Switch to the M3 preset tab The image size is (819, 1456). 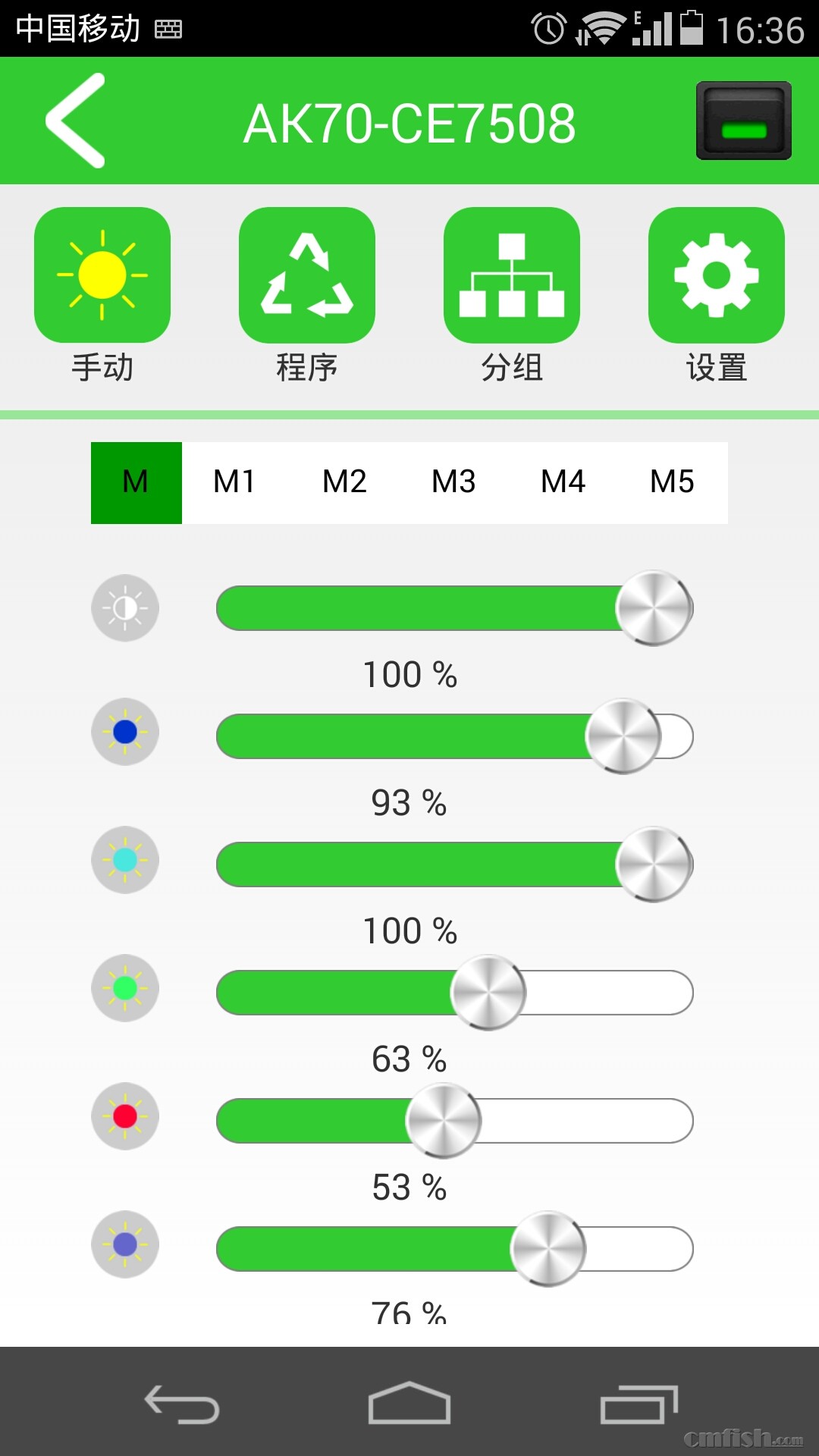pyautogui.click(x=453, y=482)
